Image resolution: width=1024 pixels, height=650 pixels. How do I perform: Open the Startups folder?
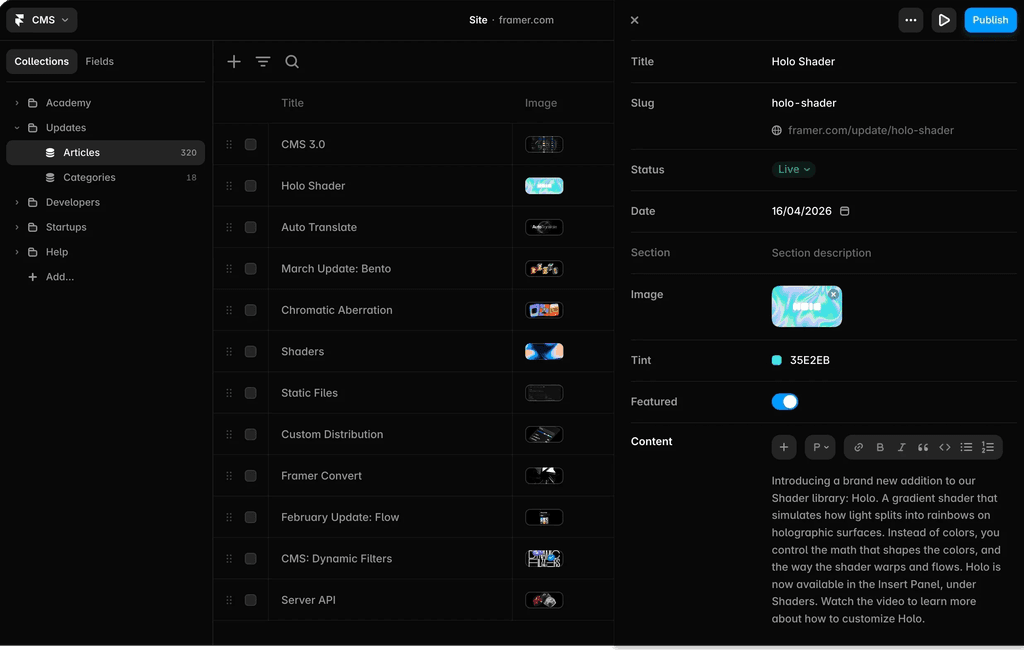tap(66, 227)
